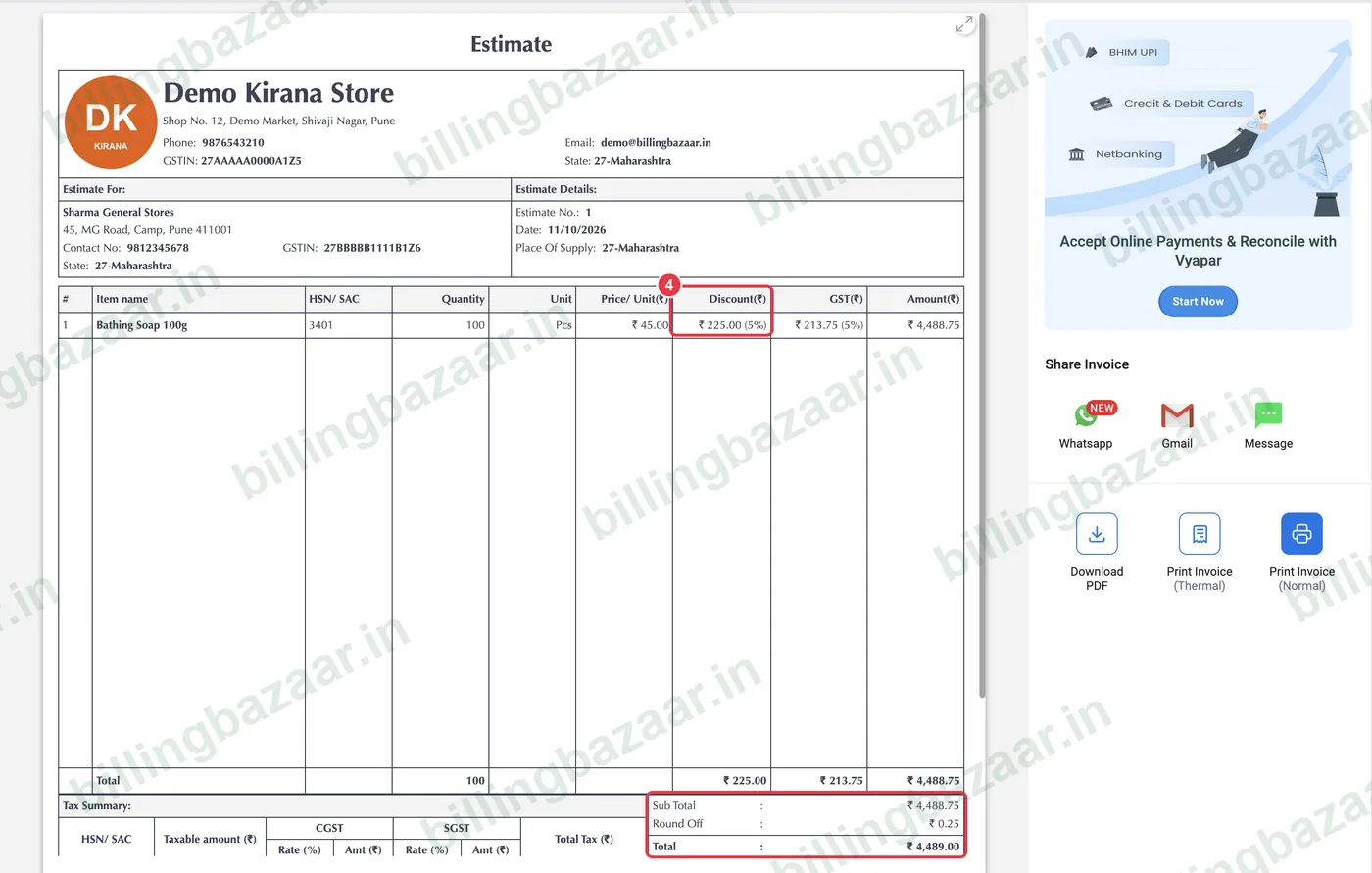The width and height of the screenshot is (1372, 873).
Task: Click the price per unit ₹ 45.00
Action: click(650, 325)
